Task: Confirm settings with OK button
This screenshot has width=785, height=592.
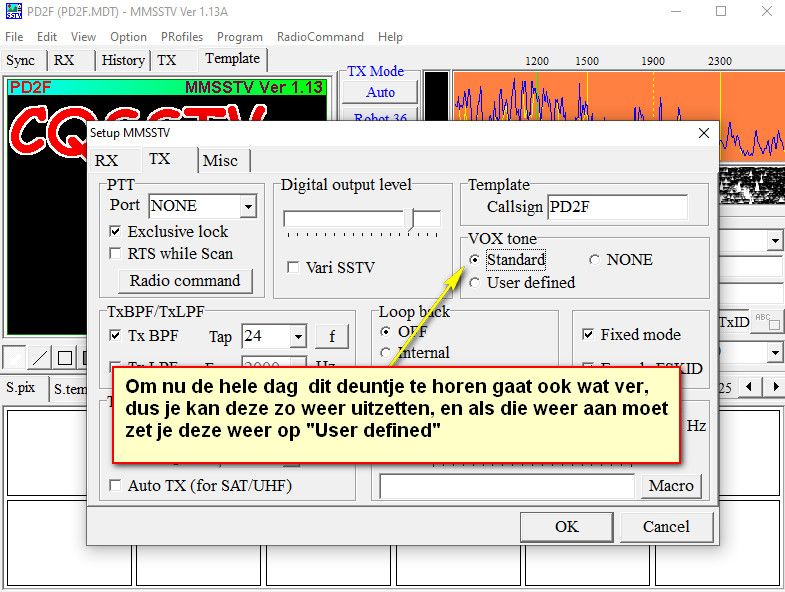Action: click(567, 527)
